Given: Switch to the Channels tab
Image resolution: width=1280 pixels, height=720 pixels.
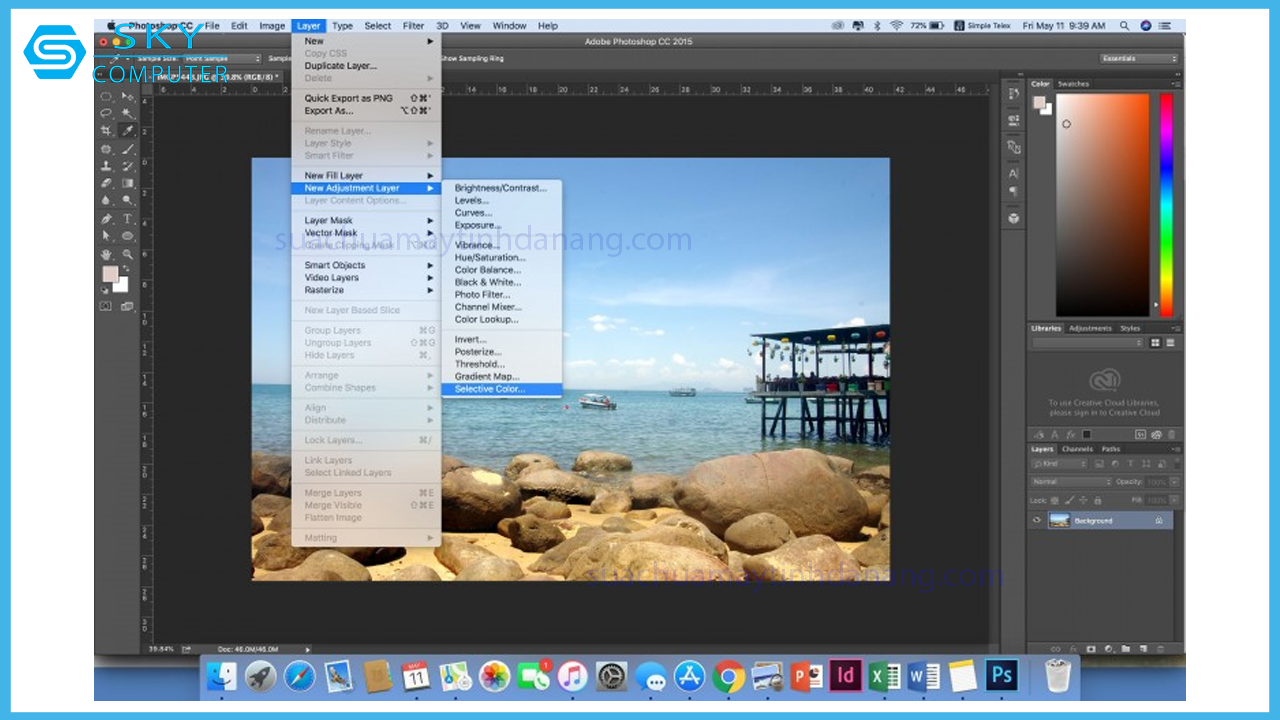Looking at the screenshot, I should (1076, 449).
